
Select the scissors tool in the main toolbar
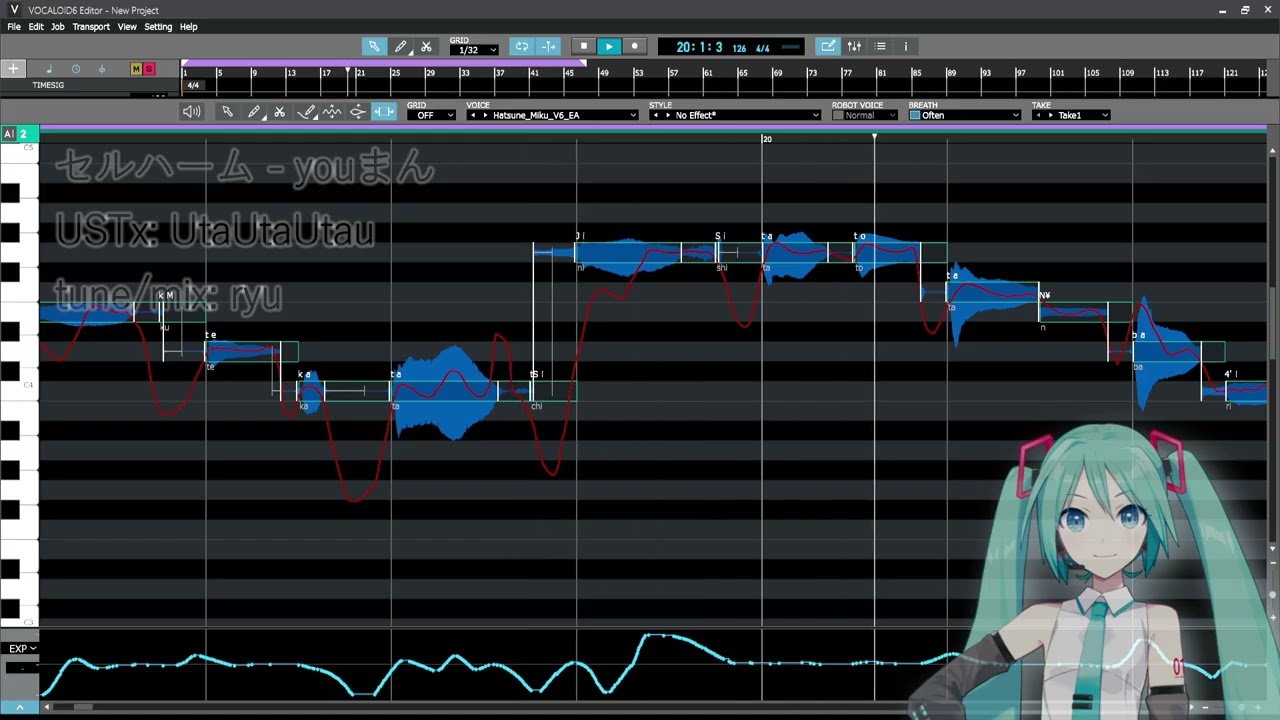tap(426, 46)
